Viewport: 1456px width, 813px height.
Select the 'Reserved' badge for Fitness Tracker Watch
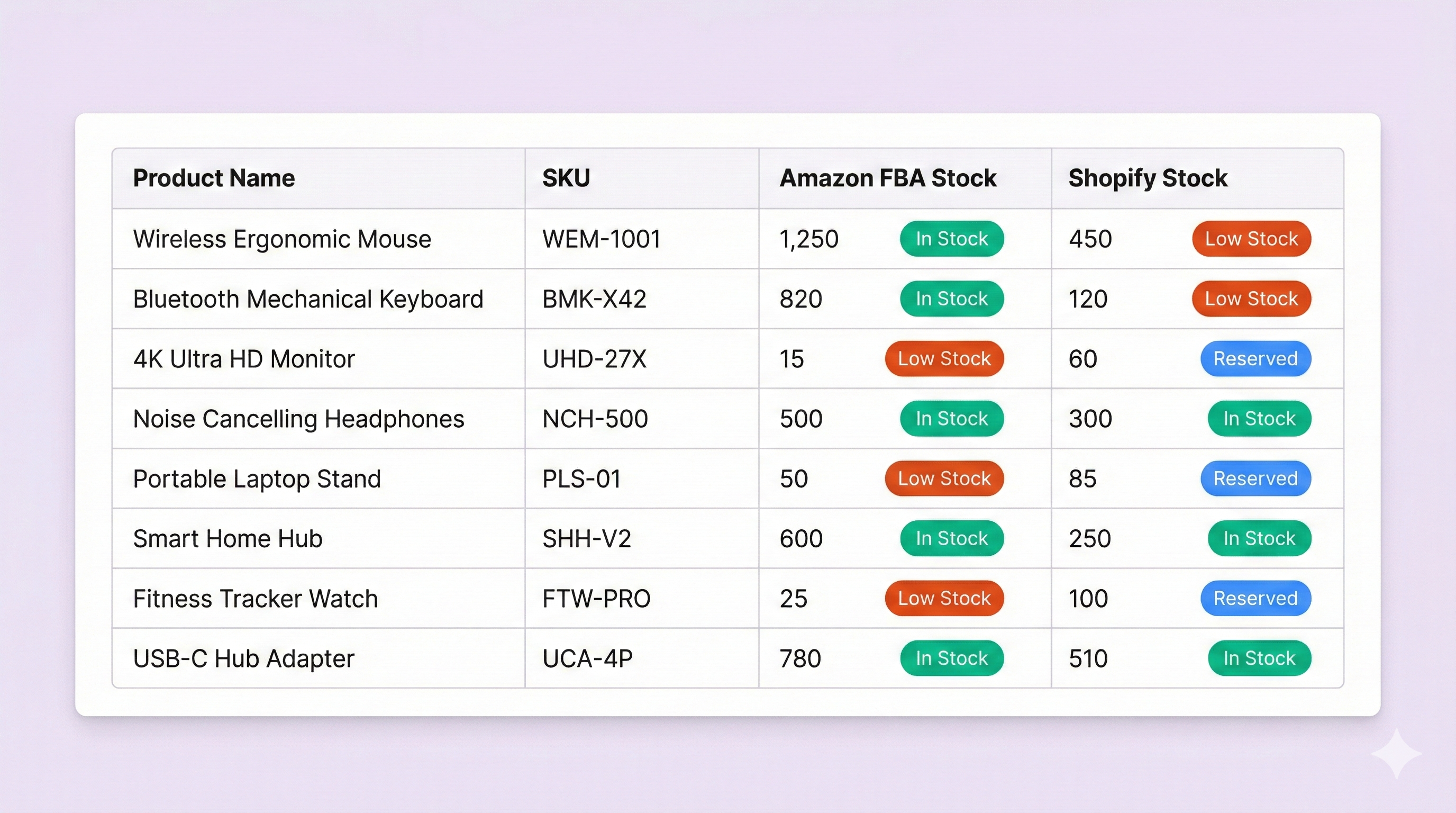click(x=1255, y=598)
